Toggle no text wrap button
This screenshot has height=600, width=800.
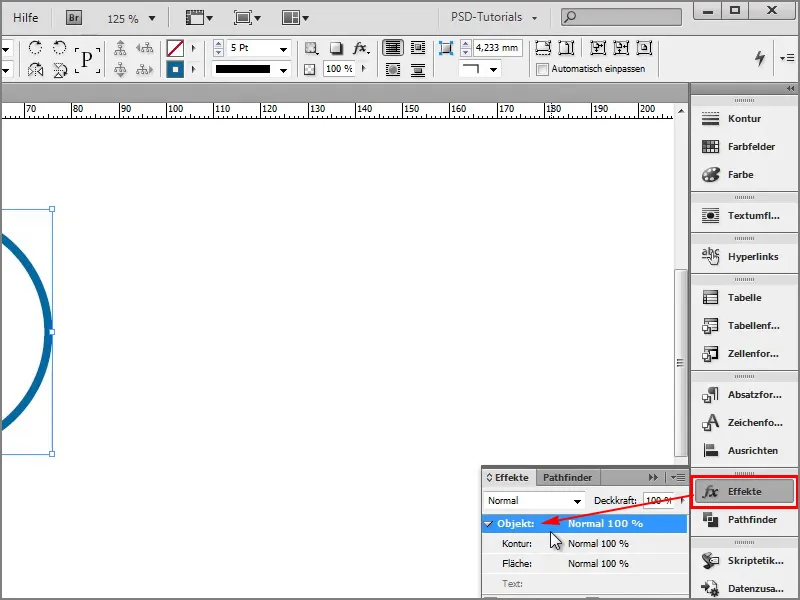393,48
